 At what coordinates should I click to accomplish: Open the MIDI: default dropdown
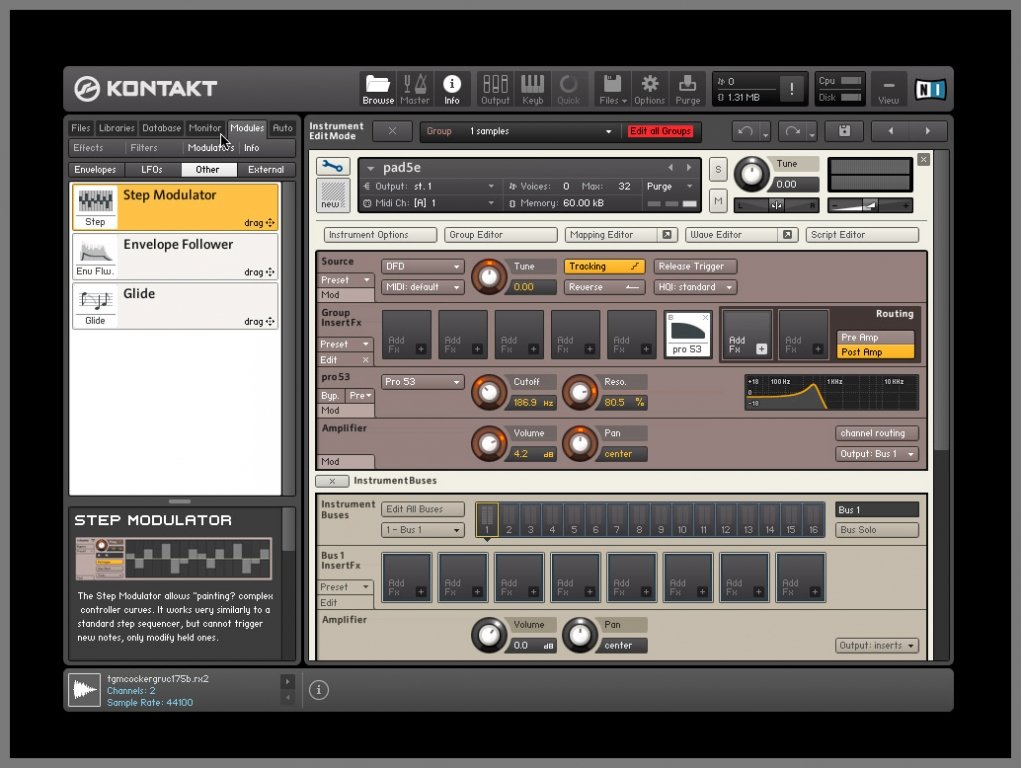(x=422, y=287)
